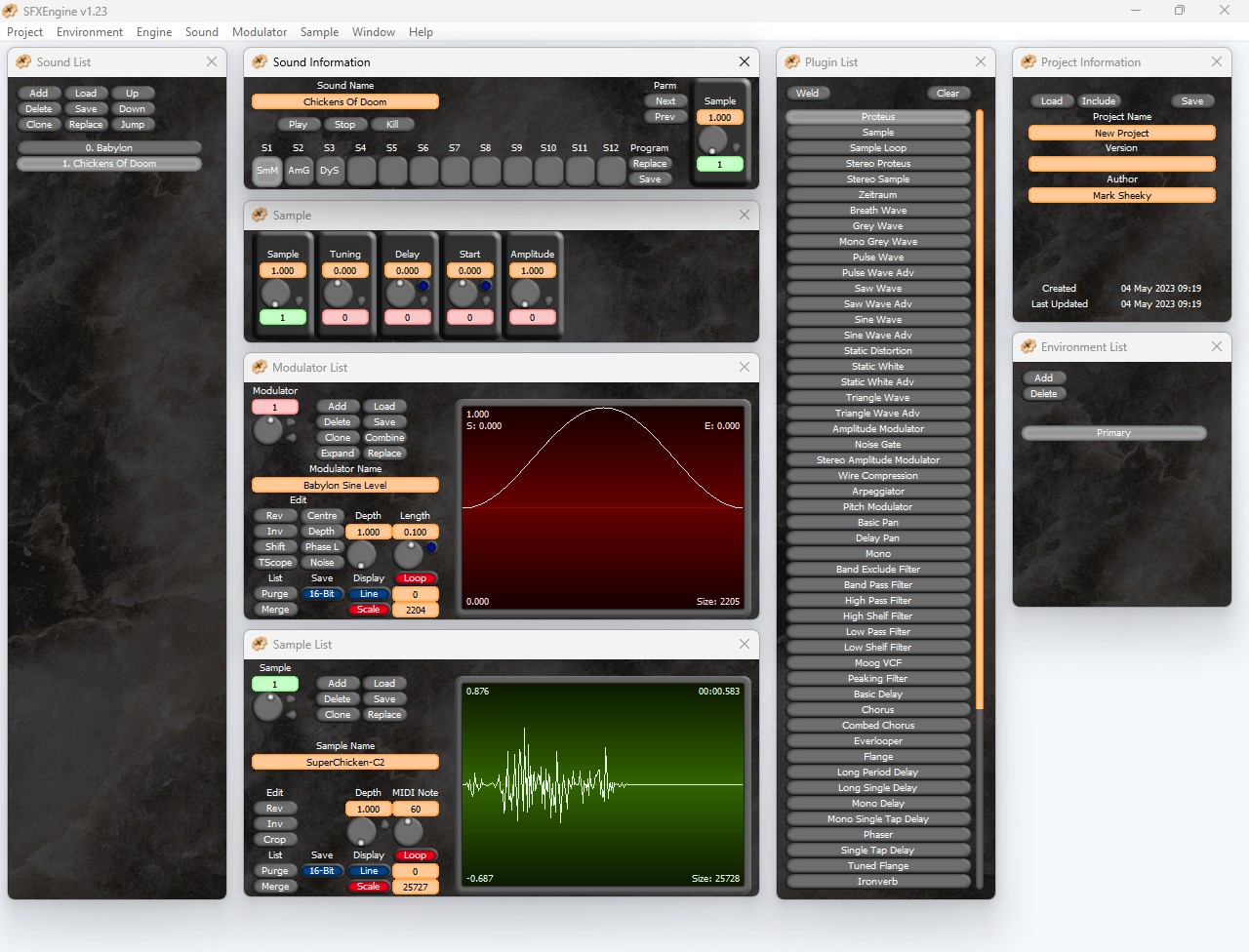Click the Plugin List vertical scrollbar
The image size is (1249, 952).
tap(980, 410)
